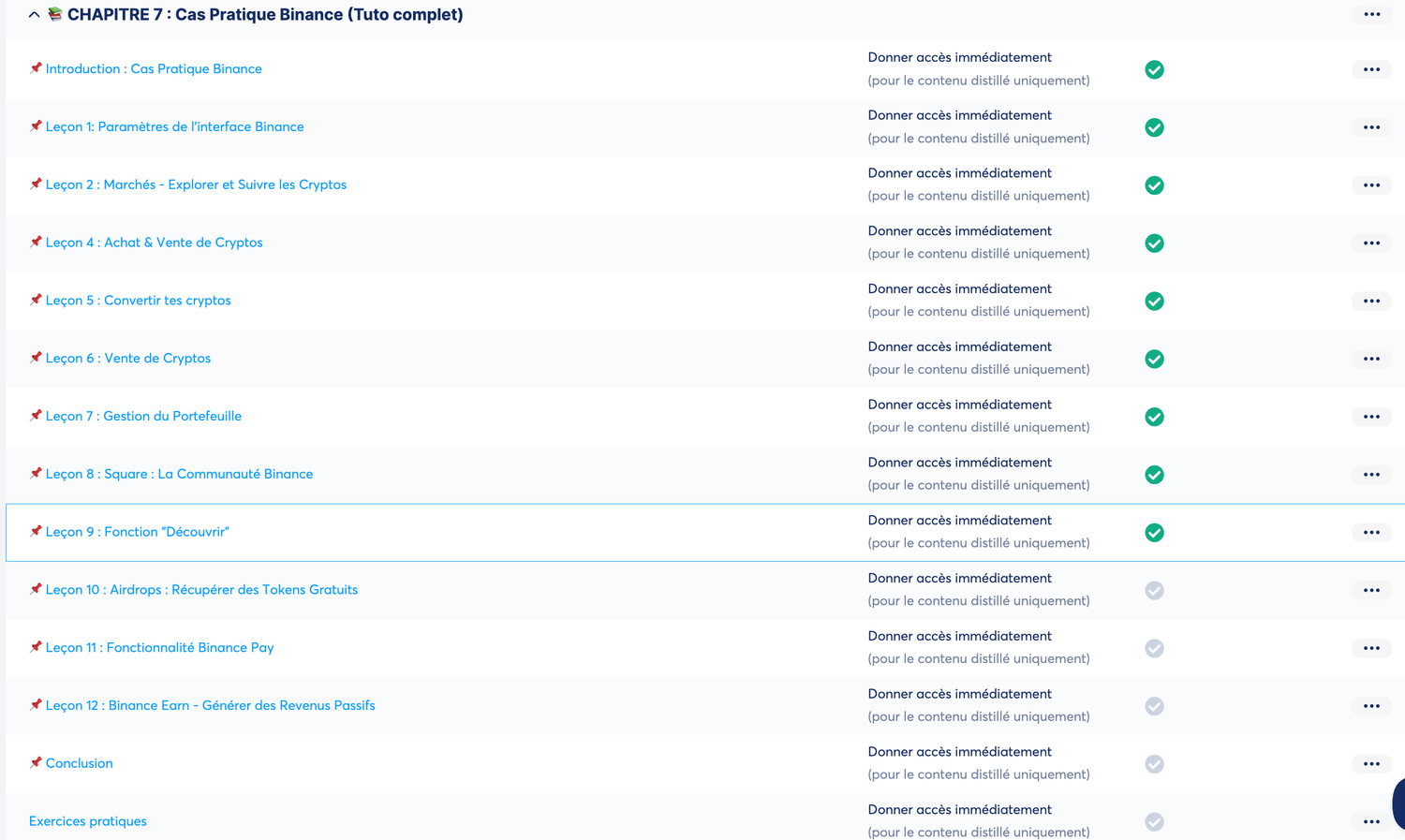Click "Donner accès immédiatement" in Leçon 8 row
The width and height of the screenshot is (1405, 840).
pos(960,463)
